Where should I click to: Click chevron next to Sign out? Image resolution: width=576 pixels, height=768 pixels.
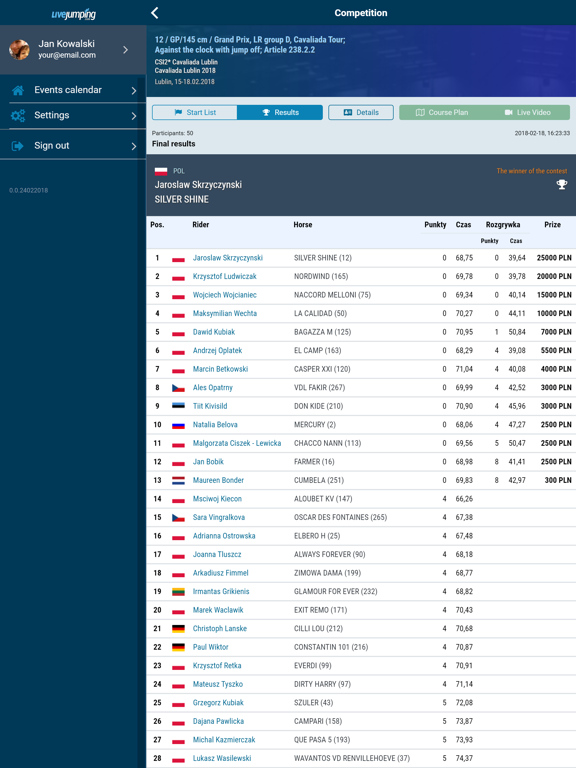coord(134,146)
